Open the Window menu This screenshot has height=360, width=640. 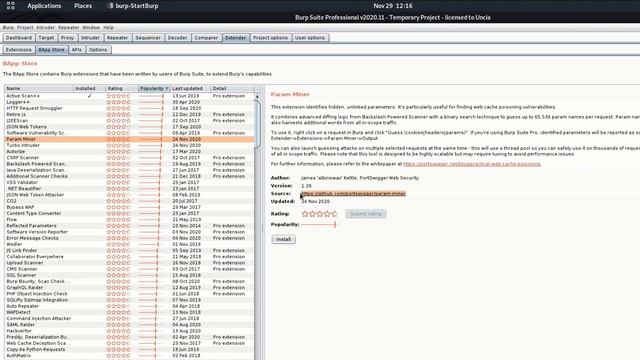(x=91, y=27)
